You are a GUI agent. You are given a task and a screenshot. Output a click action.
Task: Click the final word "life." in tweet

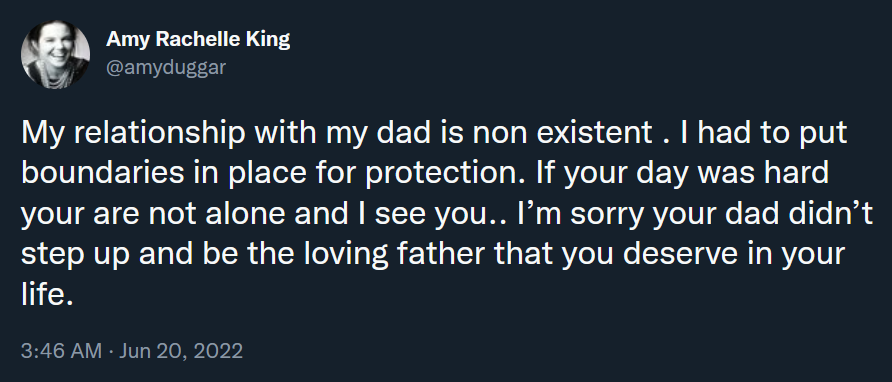coord(48,292)
